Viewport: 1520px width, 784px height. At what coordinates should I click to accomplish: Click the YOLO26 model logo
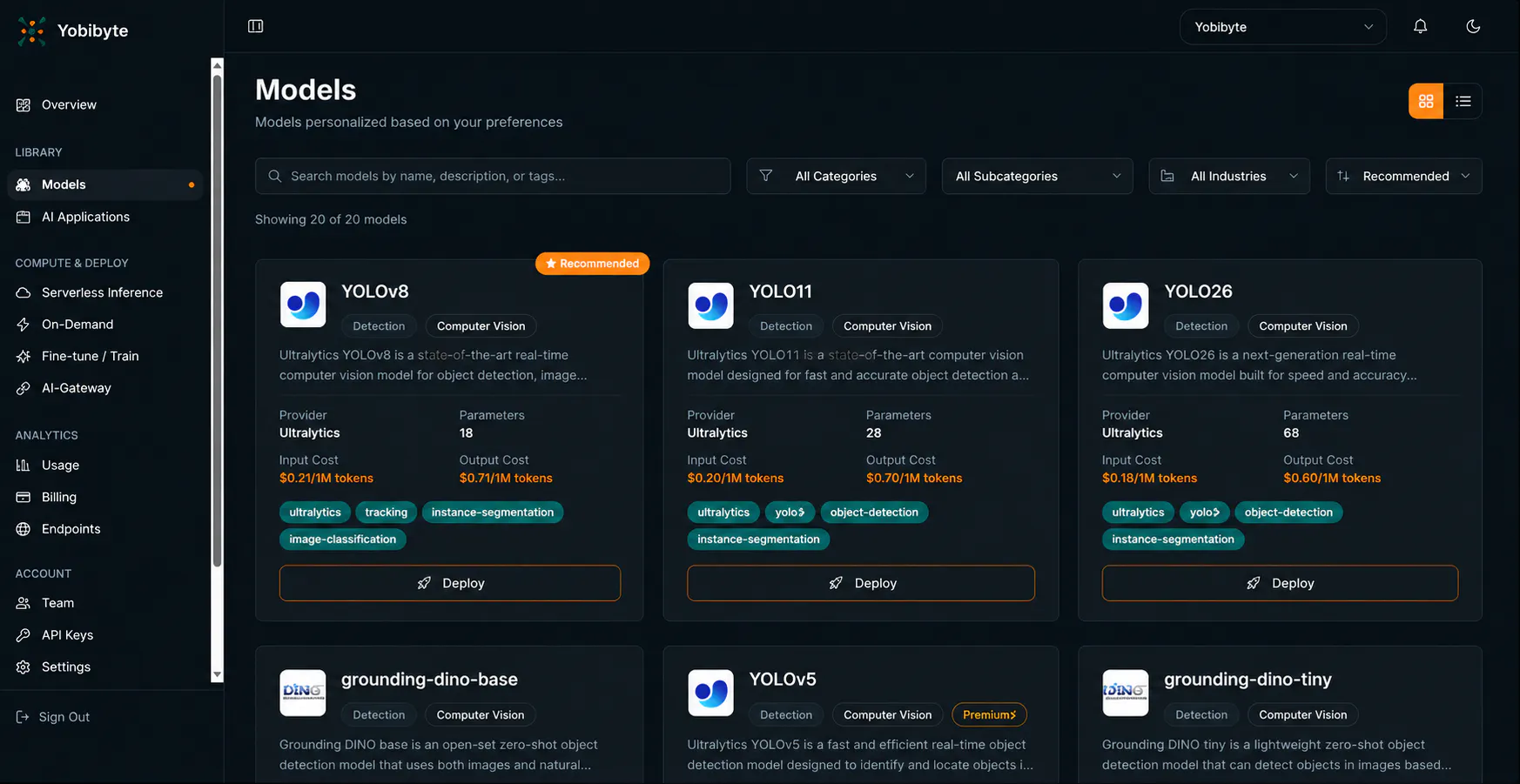pyautogui.click(x=1126, y=305)
